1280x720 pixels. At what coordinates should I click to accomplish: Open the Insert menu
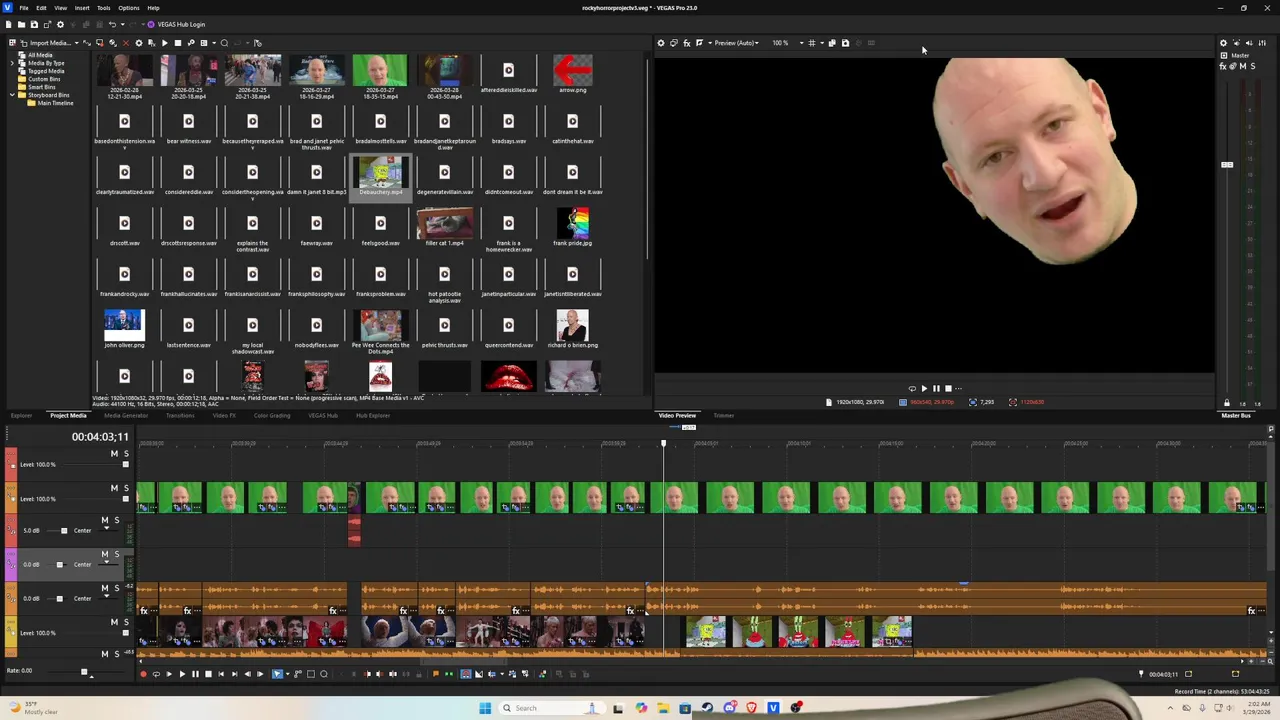click(x=82, y=8)
